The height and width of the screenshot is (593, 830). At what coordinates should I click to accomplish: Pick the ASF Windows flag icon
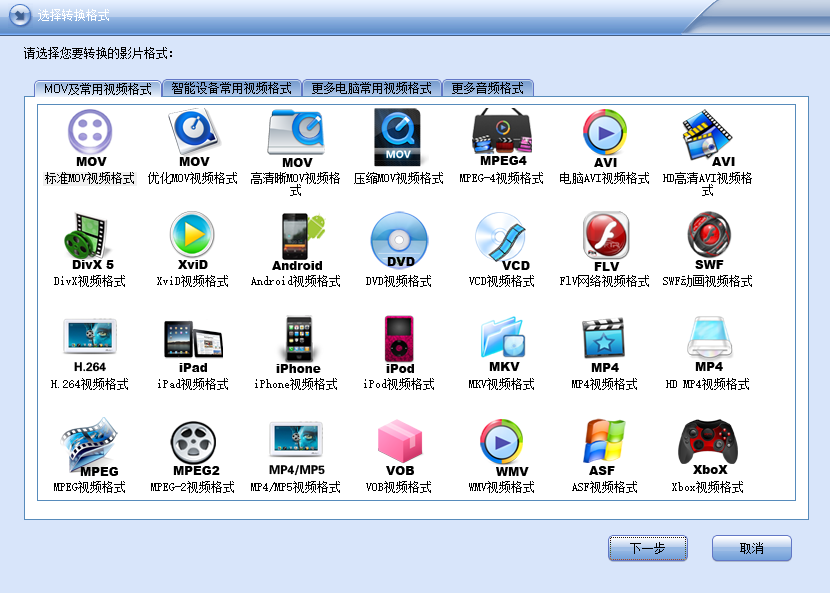604,448
